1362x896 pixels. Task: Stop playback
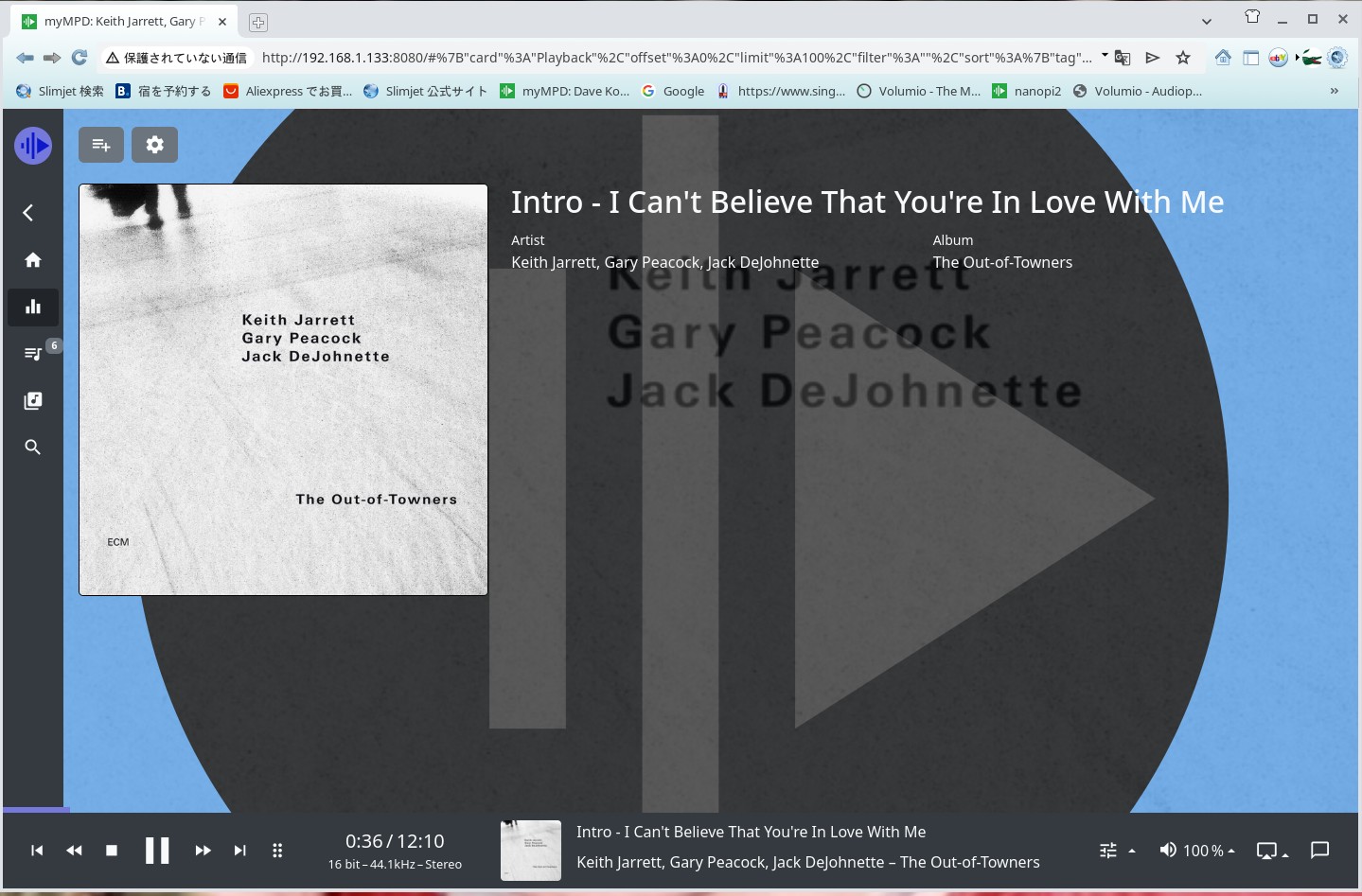coord(112,851)
